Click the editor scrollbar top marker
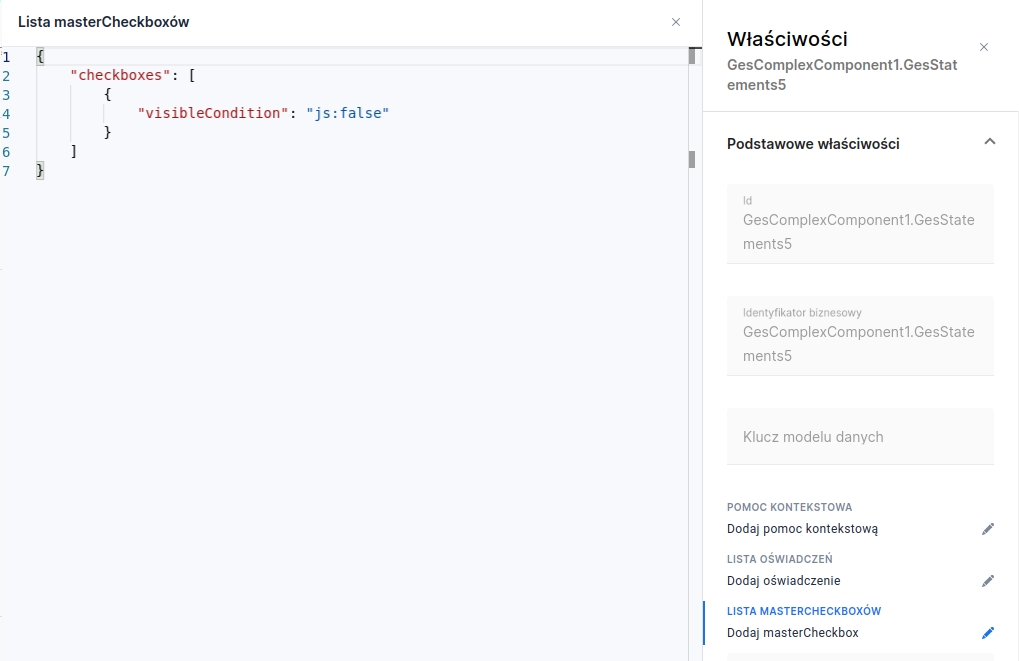This screenshot has width=1019, height=661. coord(692,57)
